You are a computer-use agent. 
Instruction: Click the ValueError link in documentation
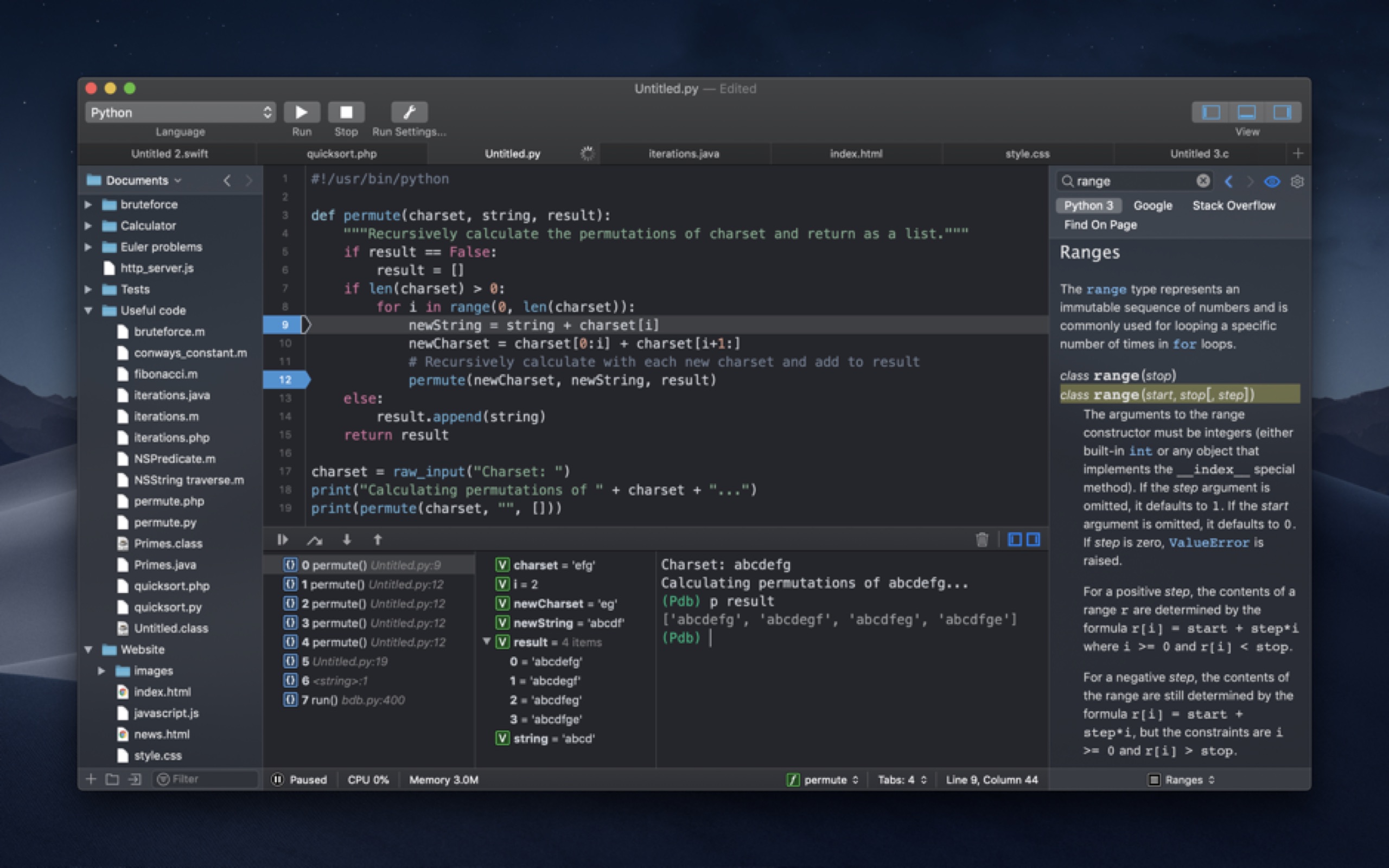pyautogui.click(x=1208, y=542)
